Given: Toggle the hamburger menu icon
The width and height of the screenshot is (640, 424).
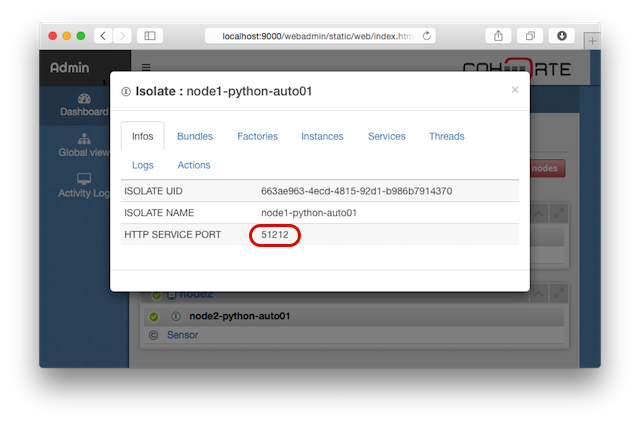Looking at the screenshot, I should coord(146,67).
